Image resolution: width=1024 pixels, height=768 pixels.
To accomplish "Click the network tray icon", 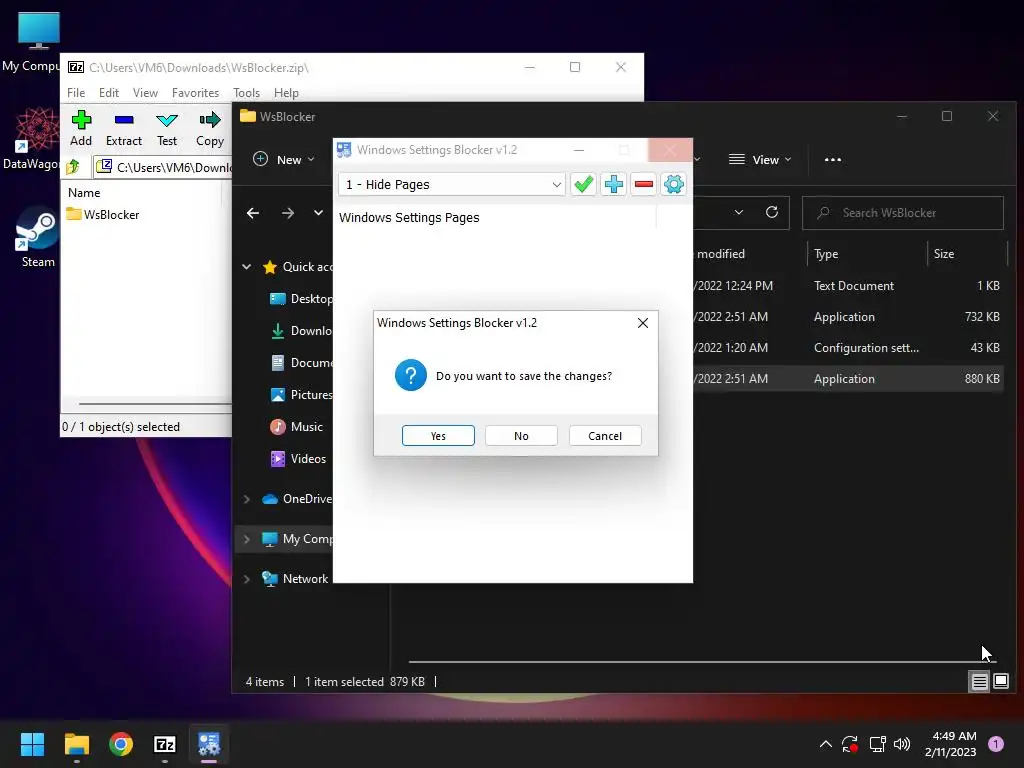I will [x=877, y=744].
